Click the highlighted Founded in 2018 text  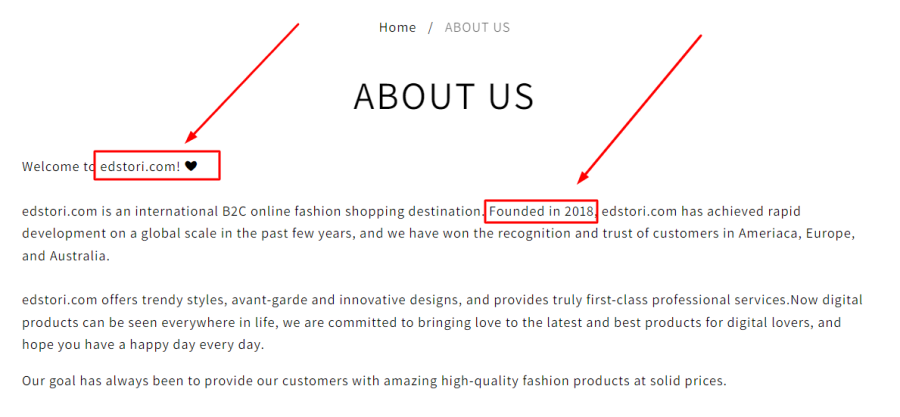[x=542, y=211]
